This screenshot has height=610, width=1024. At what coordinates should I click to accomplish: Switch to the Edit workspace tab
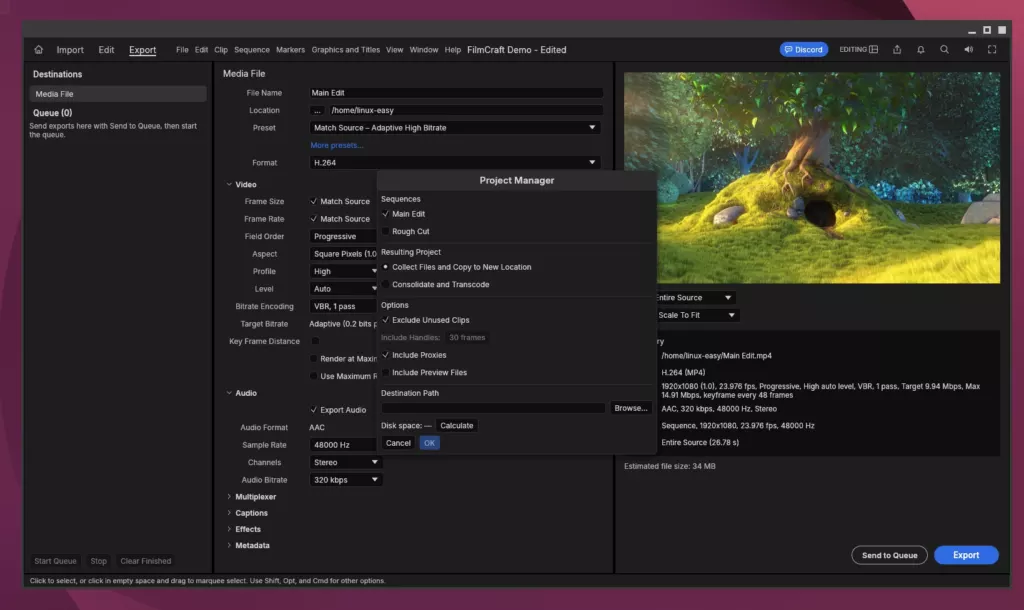tap(106, 50)
